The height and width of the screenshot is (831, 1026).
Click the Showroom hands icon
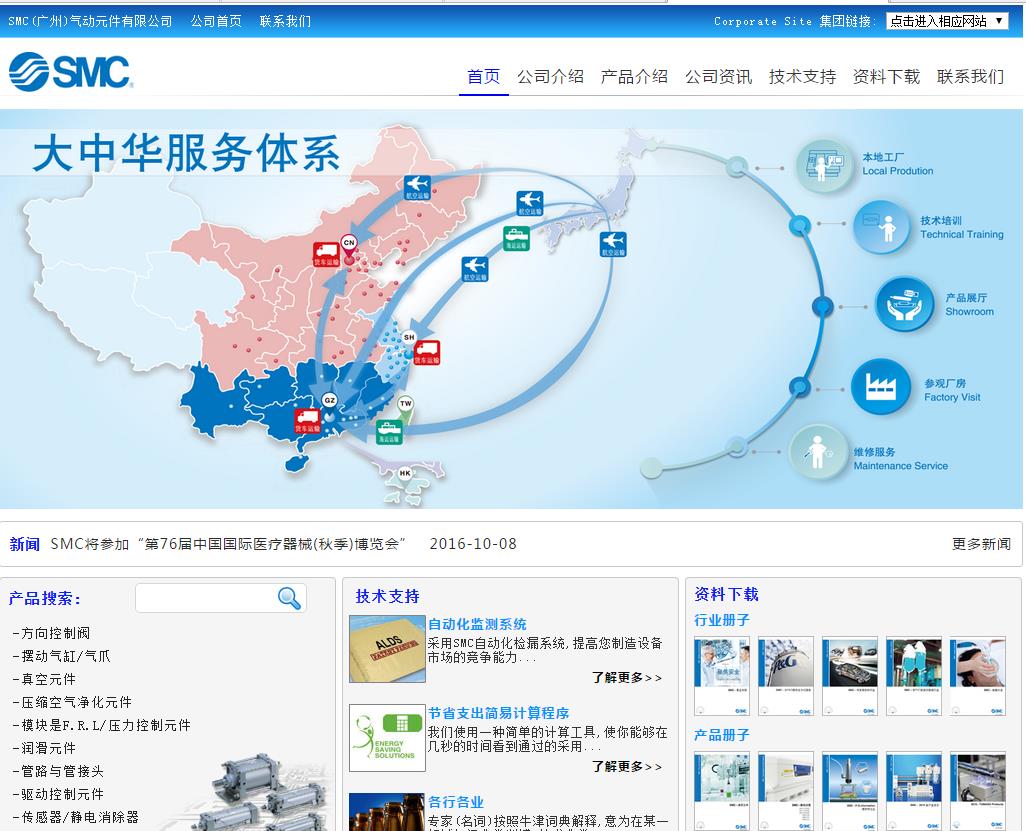(905, 304)
